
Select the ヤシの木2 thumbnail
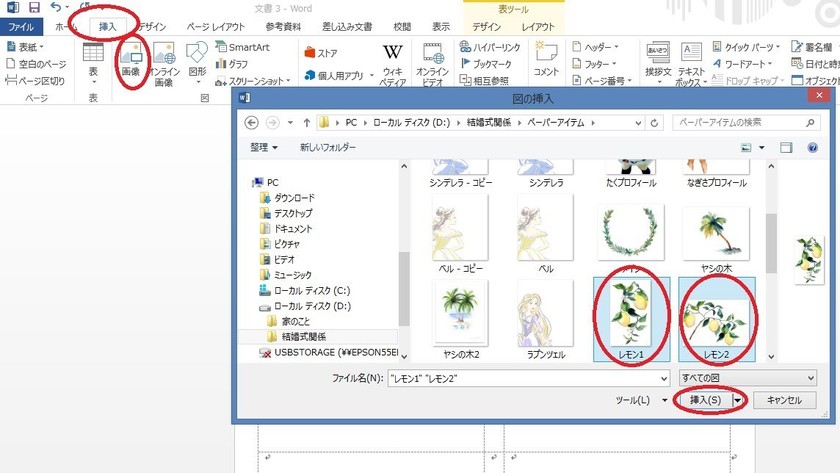pyautogui.click(x=461, y=319)
